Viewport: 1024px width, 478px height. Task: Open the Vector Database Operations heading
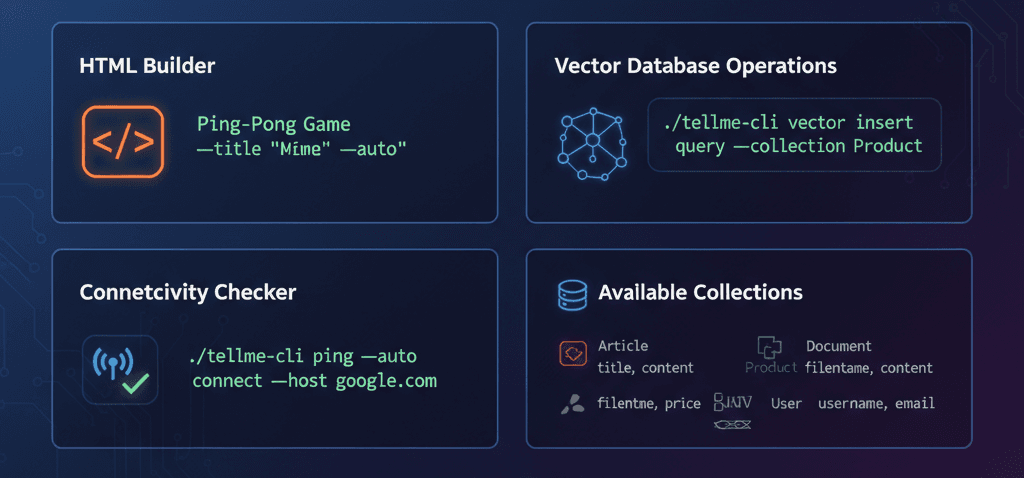(696, 67)
